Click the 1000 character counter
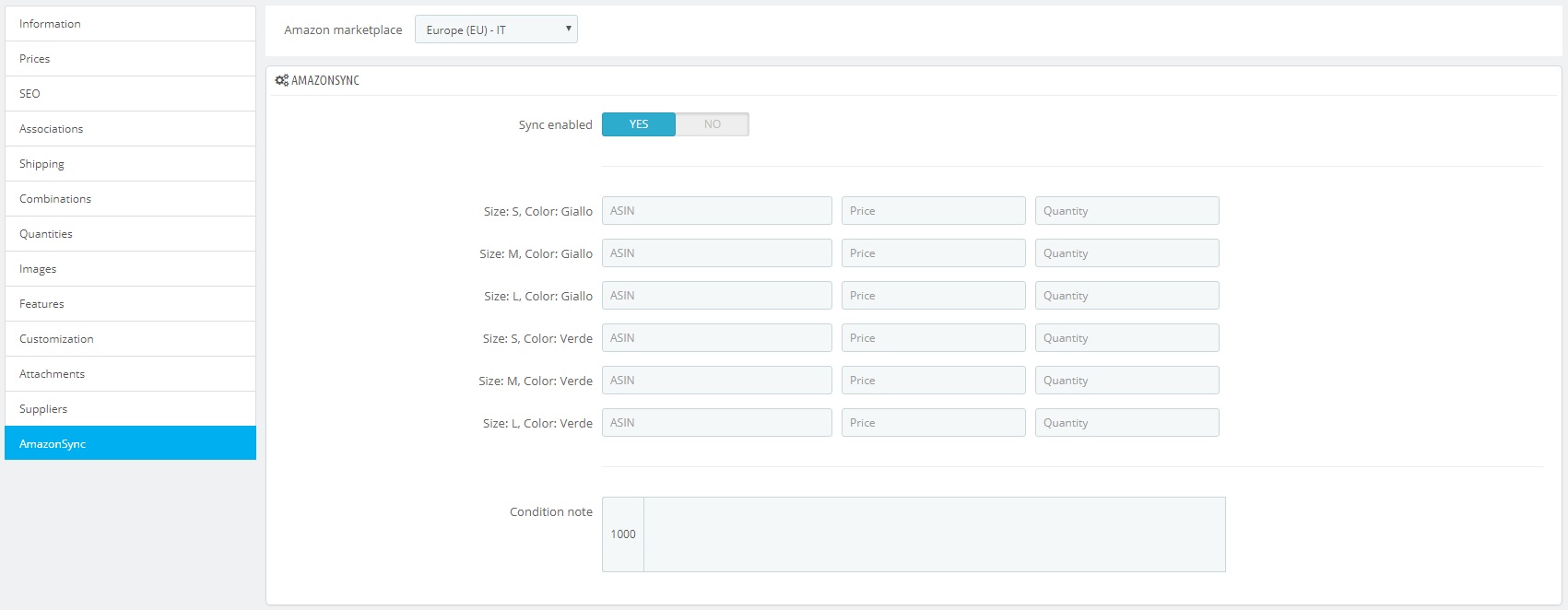 (x=623, y=534)
